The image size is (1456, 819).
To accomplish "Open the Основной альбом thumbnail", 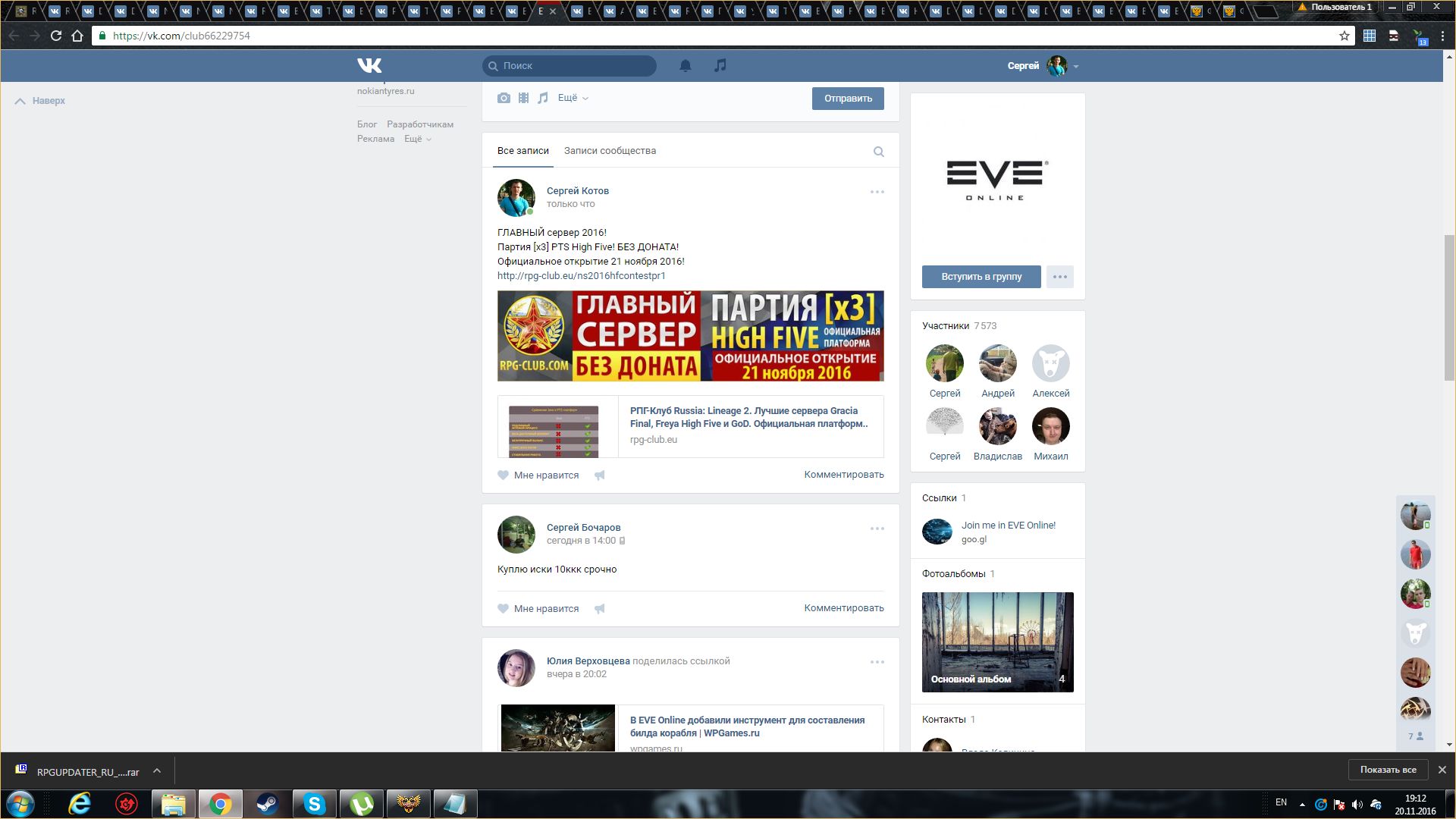I will [x=997, y=642].
